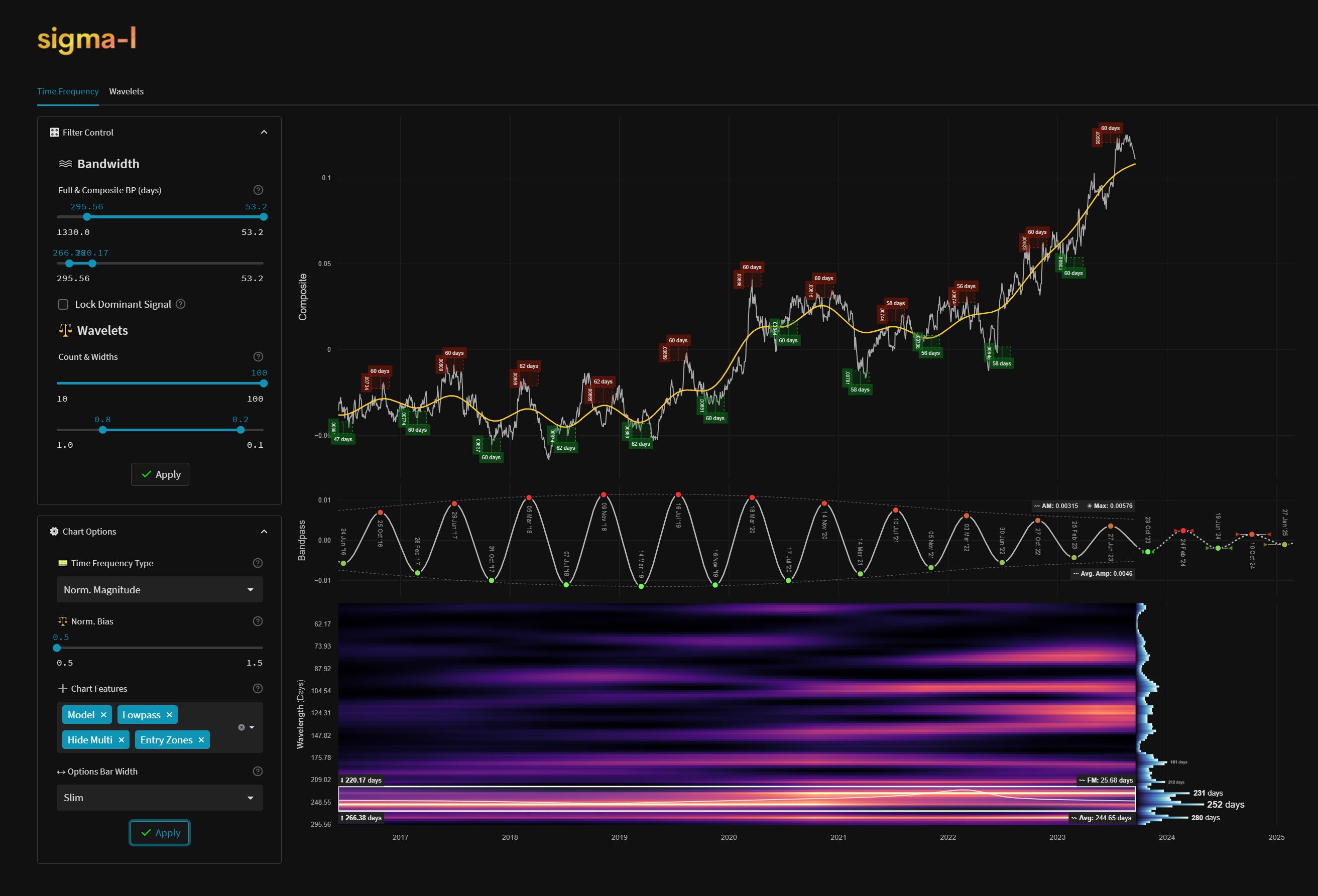1318x896 pixels.
Task: Clear all chart features
Action: pyautogui.click(x=242, y=727)
